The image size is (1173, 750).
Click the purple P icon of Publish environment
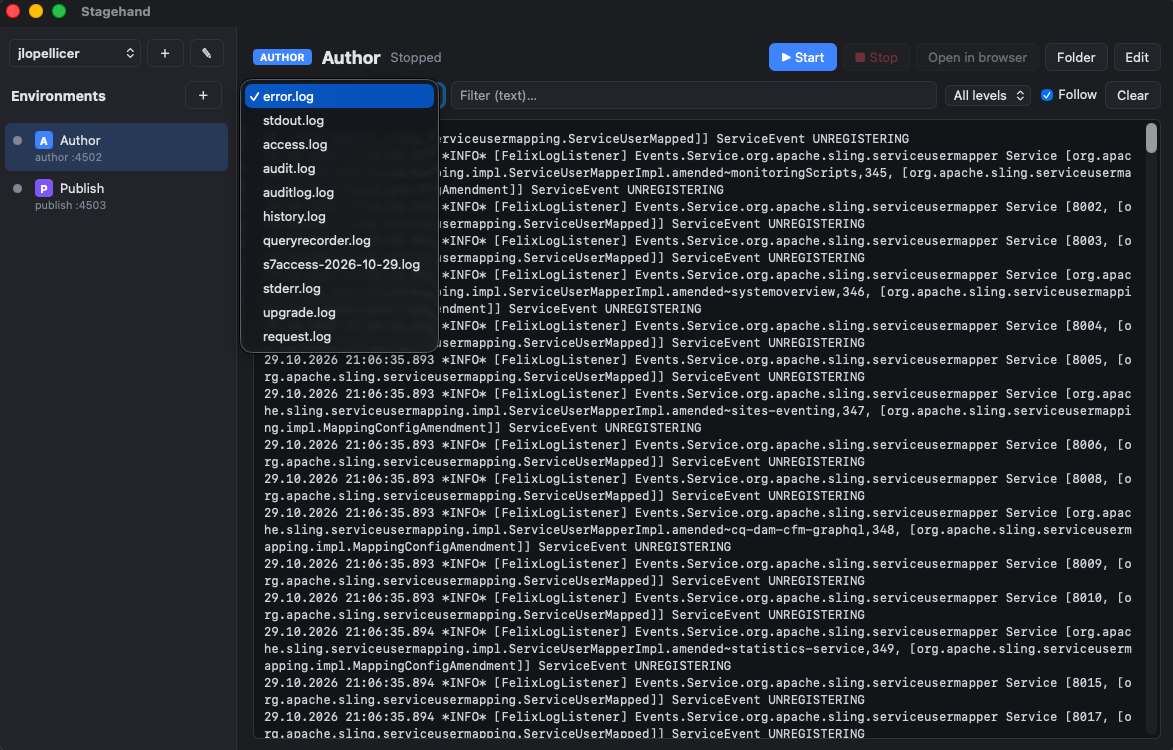pyautogui.click(x=44, y=188)
